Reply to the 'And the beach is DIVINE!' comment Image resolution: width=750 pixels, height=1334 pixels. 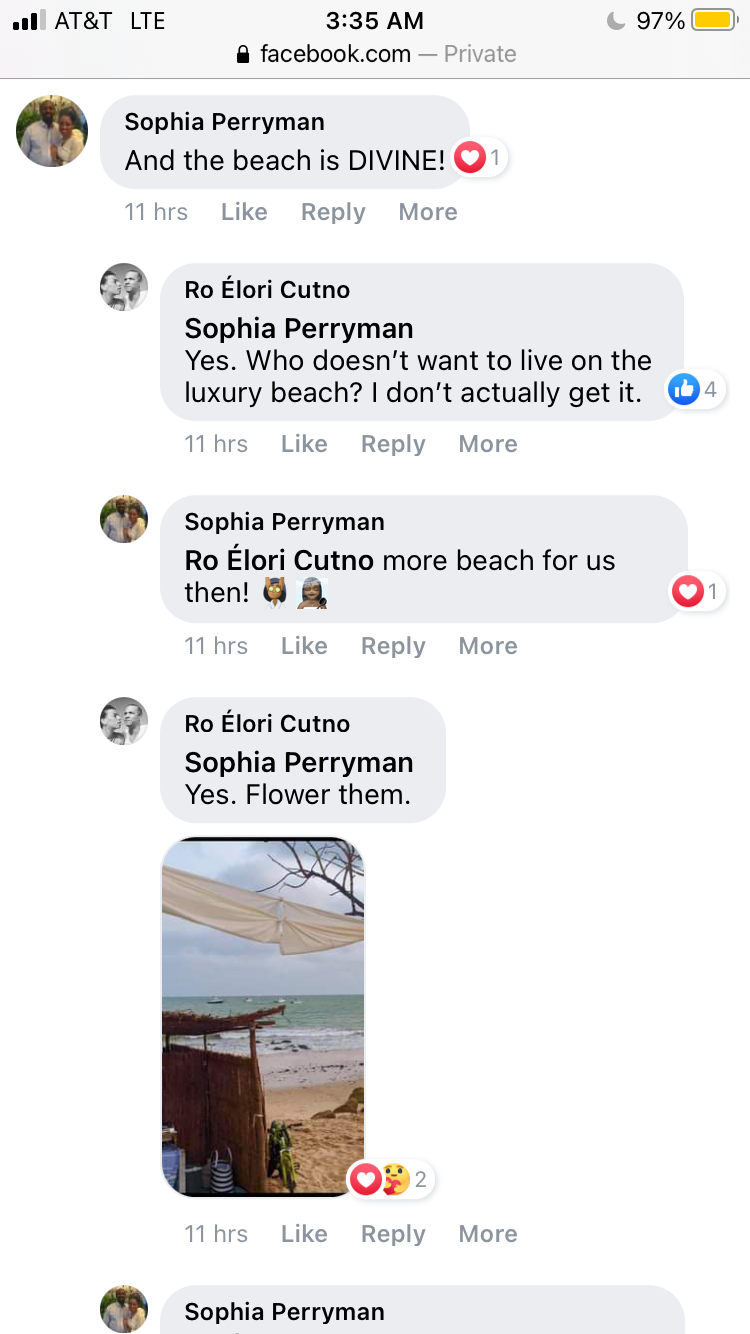click(333, 212)
